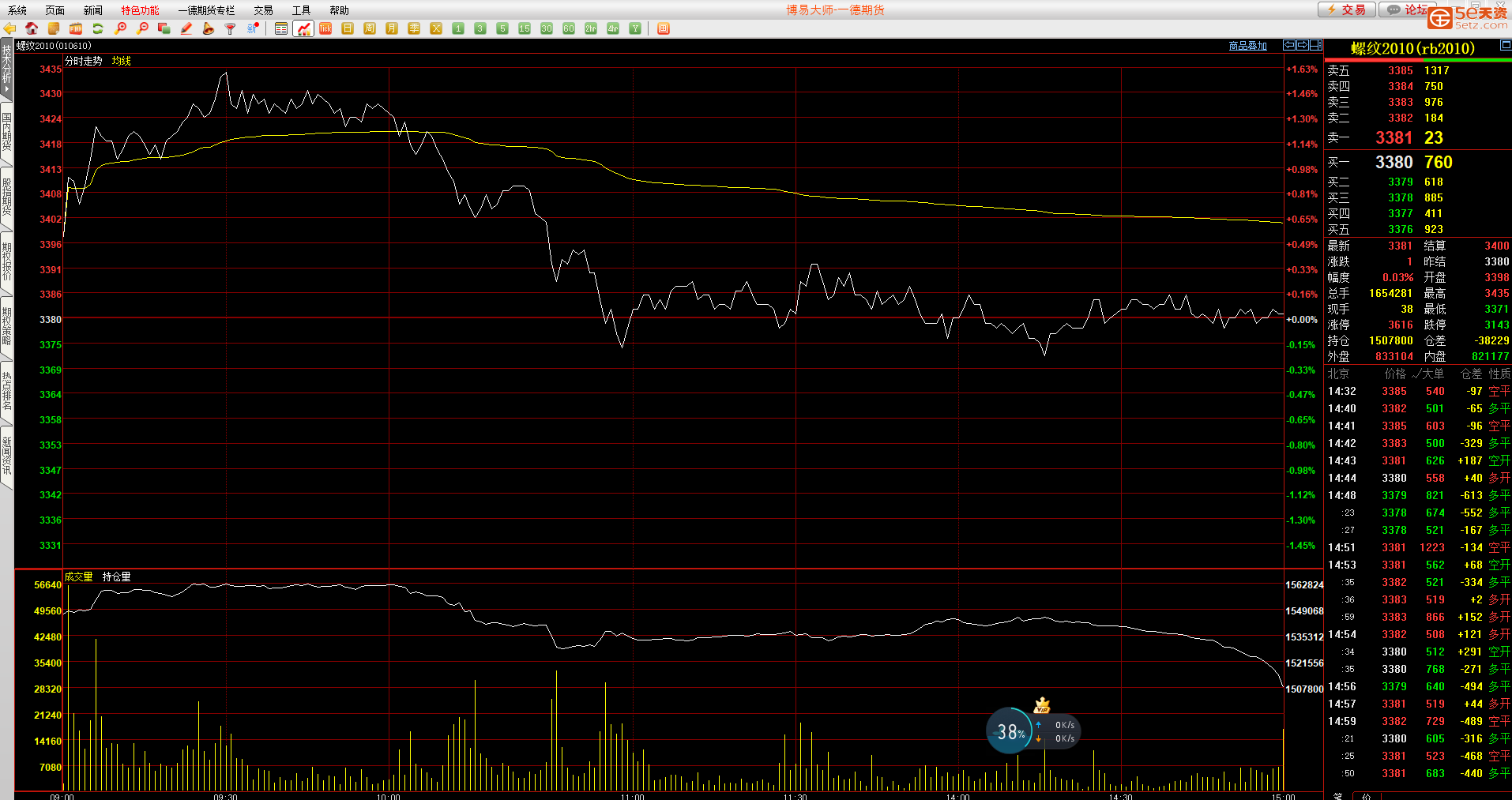This screenshot has width=1512, height=800.
Task: Open the yellow notes toolbar icon
Action: (x=54, y=28)
